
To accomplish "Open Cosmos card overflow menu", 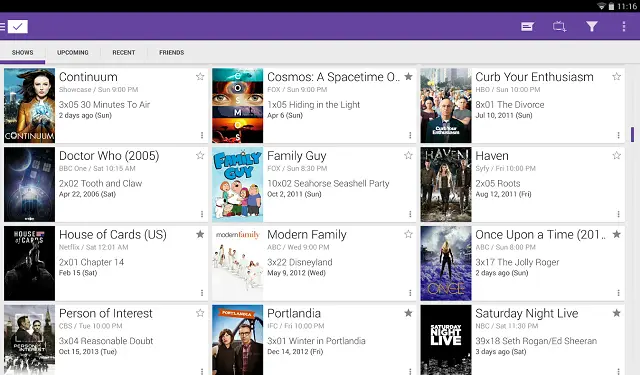I will point(410,135).
